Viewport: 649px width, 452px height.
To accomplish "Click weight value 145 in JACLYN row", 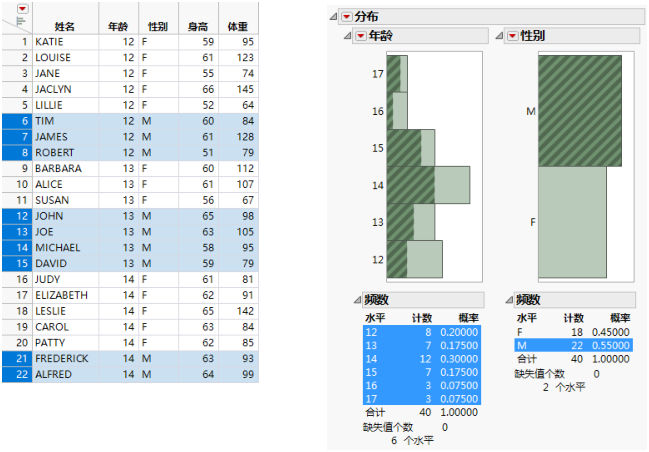I will (x=238, y=89).
